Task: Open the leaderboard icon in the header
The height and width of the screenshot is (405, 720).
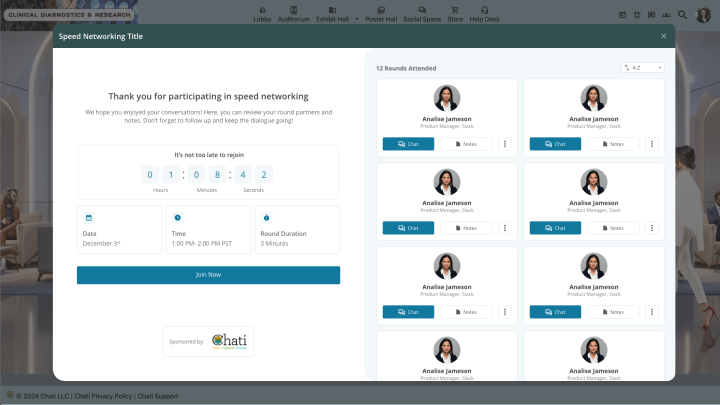Action: click(x=666, y=15)
